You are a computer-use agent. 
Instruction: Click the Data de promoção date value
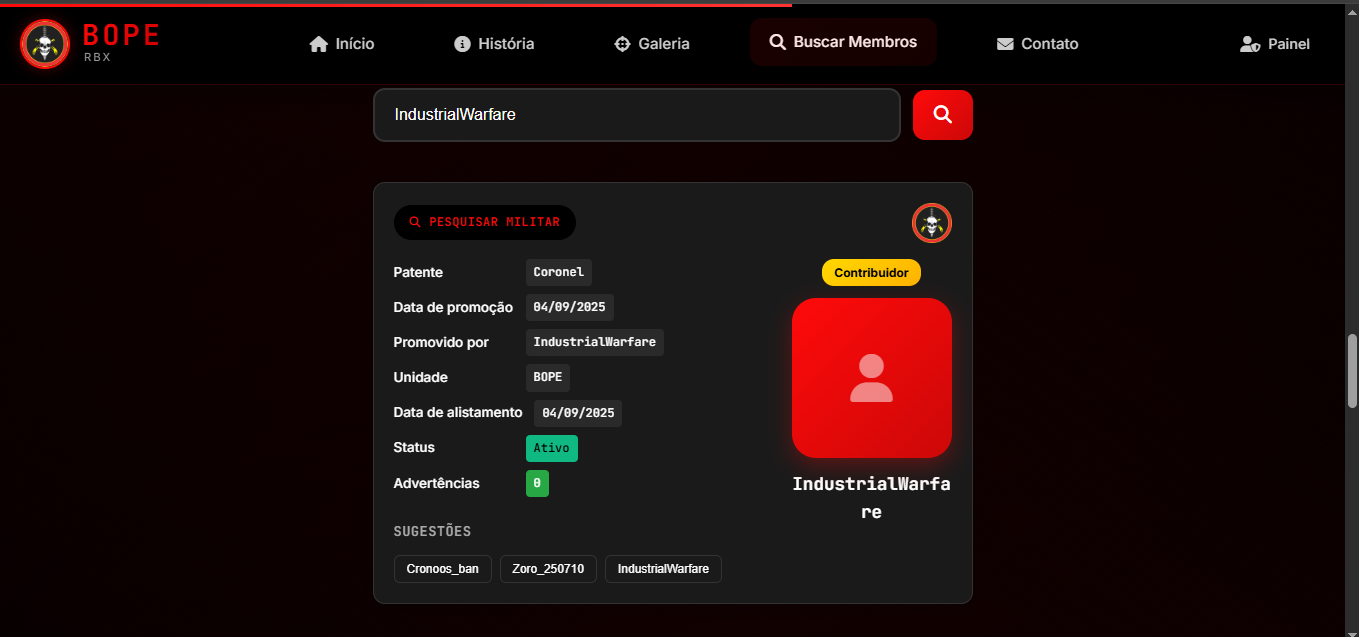[x=570, y=307]
